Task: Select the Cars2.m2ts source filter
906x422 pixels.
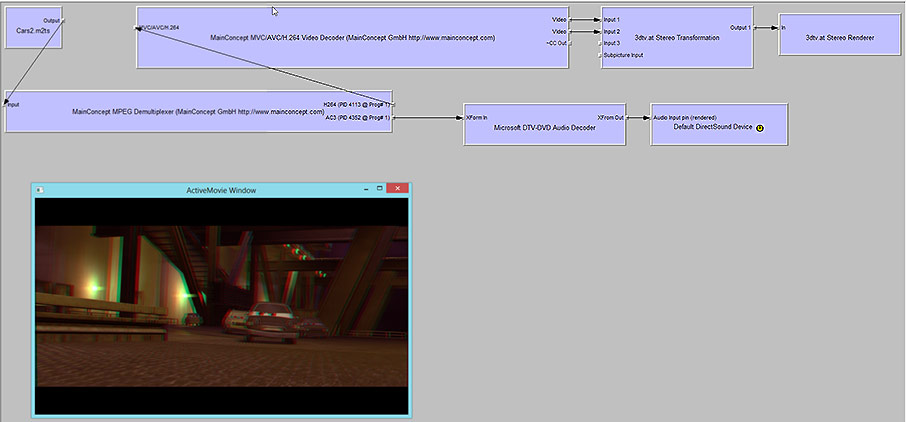Action: [34, 27]
